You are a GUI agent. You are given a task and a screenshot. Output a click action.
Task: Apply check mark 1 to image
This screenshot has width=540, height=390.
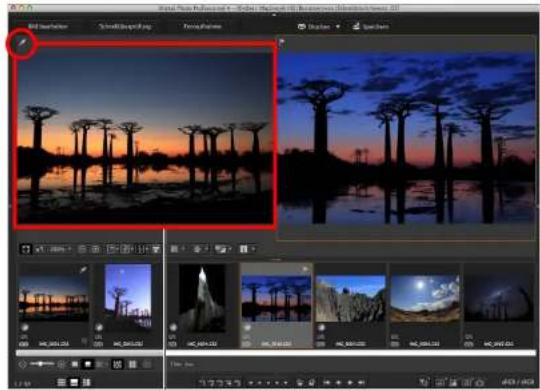point(203,382)
